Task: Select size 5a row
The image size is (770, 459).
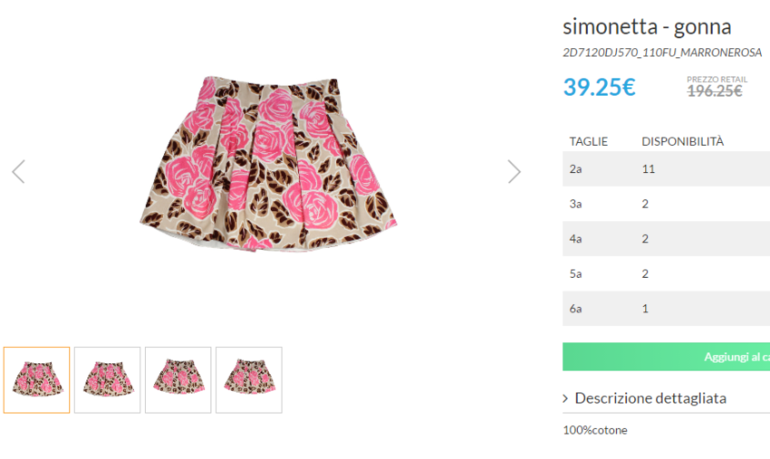Action: point(666,274)
